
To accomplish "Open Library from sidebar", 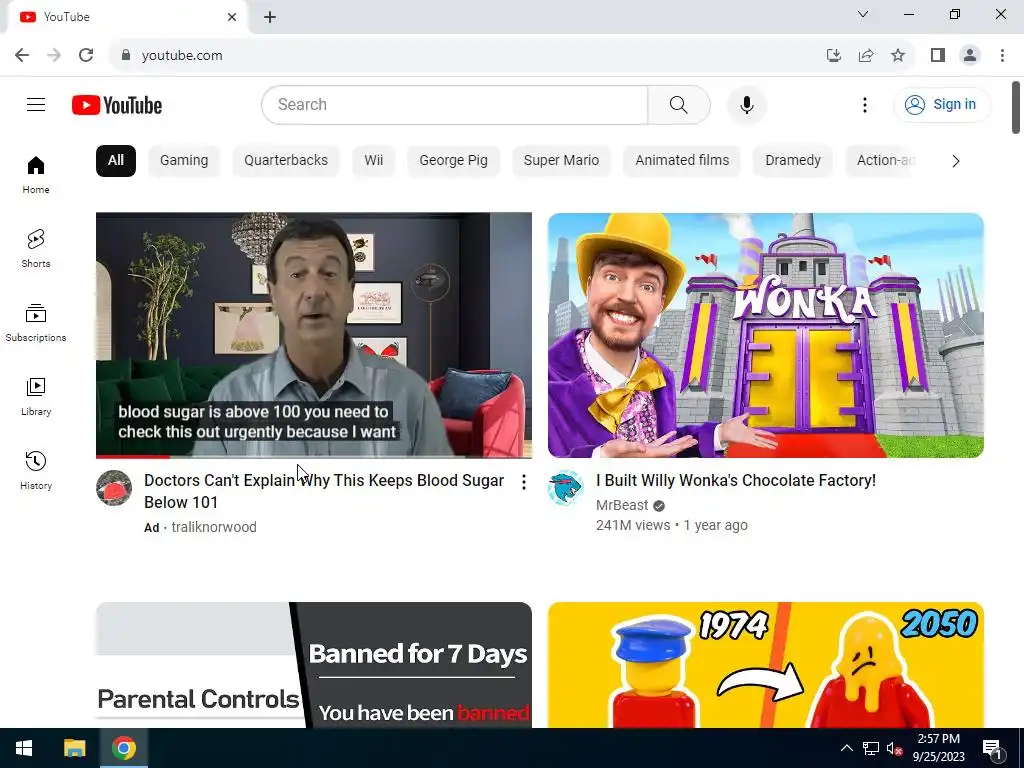I will click(x=36, y=396).
